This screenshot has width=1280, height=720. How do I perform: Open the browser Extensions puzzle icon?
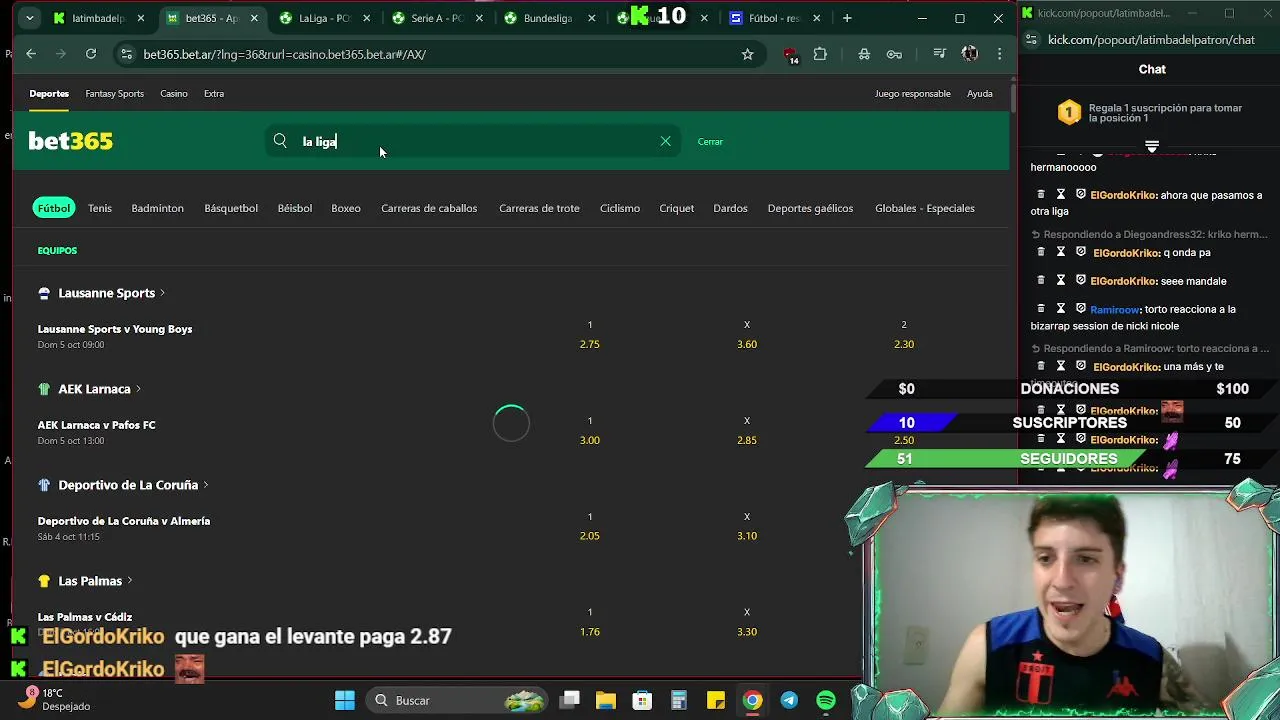pyautogui.click(x=820, y=54)
